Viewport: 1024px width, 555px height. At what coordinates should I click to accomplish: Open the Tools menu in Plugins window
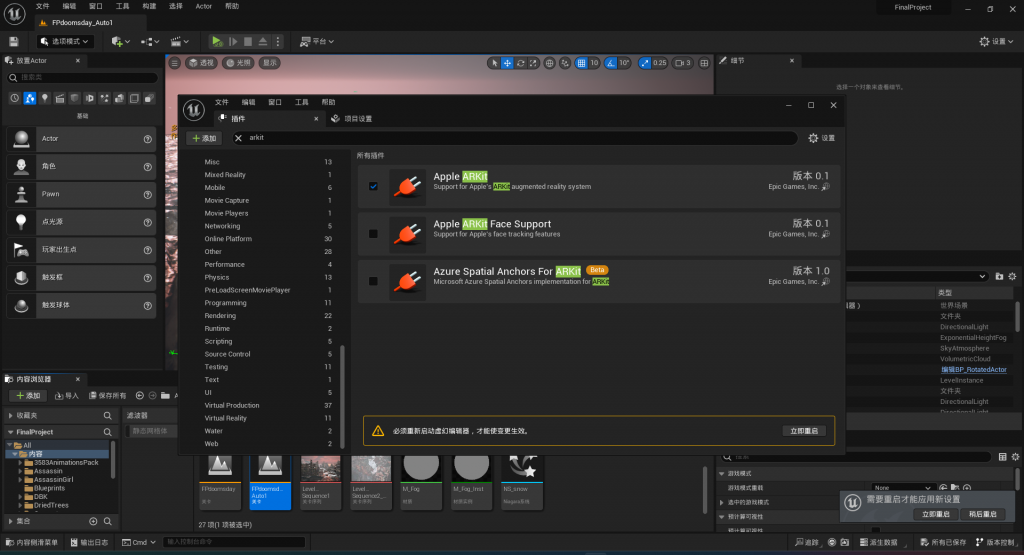[x=302, y=103]
